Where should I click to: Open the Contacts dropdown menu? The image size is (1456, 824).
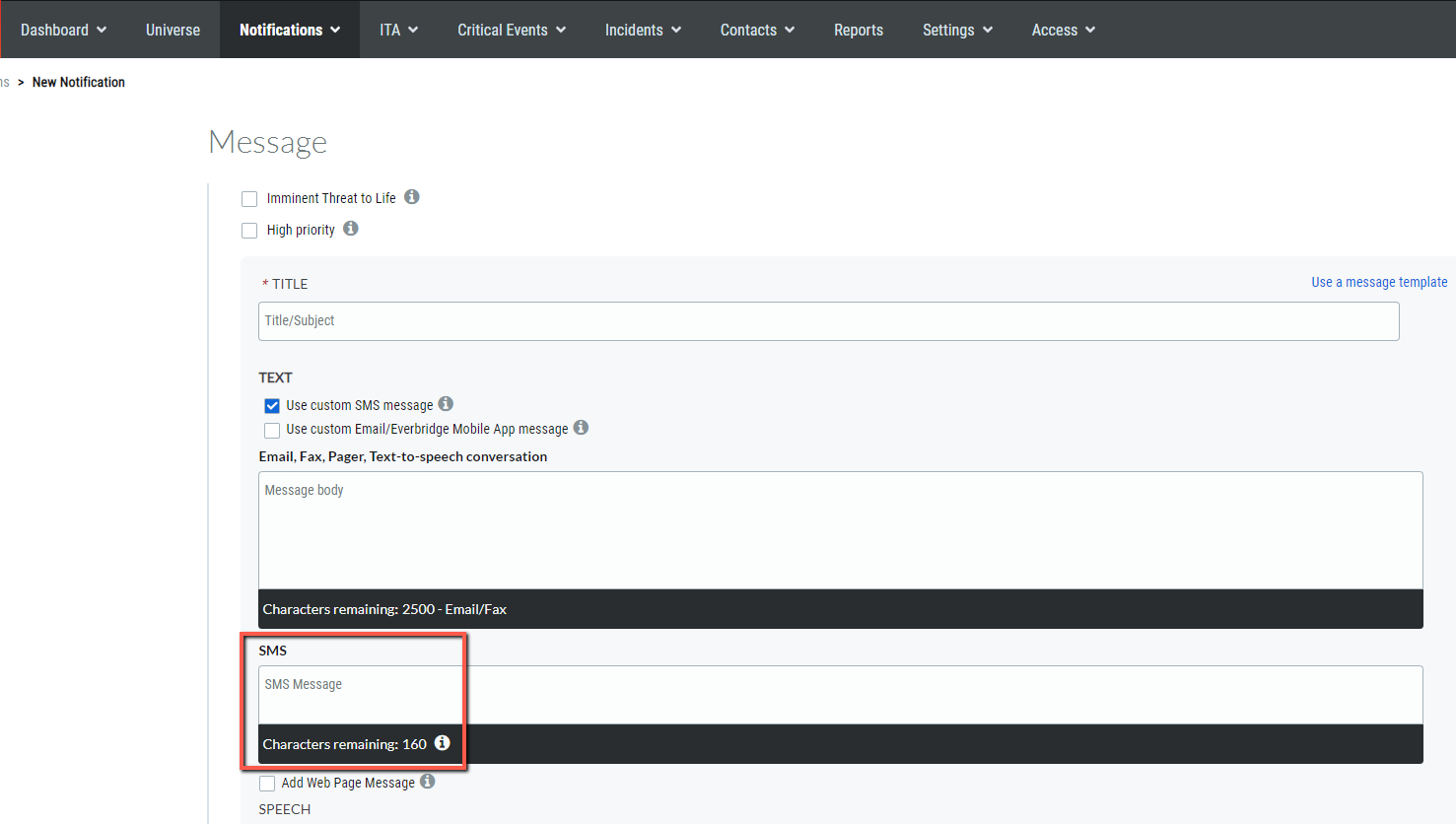click(x=757, y=30)
